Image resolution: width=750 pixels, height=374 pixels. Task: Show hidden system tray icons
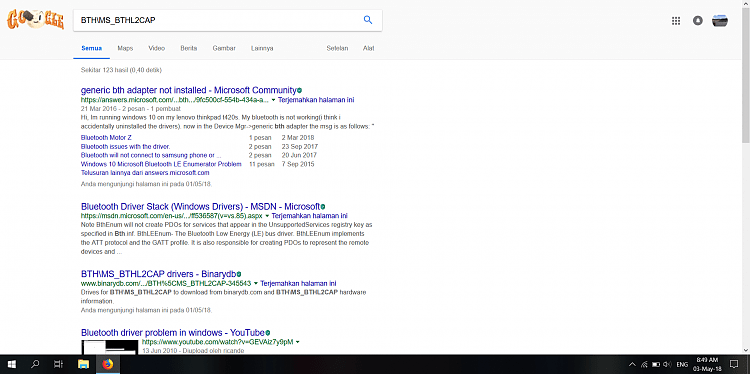(x=632, y=364)
